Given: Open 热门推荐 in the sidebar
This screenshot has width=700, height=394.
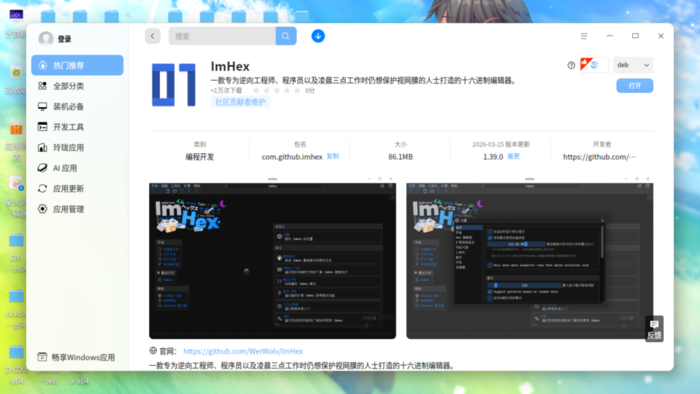Looking at the screenshot, I should pos(77,65).
